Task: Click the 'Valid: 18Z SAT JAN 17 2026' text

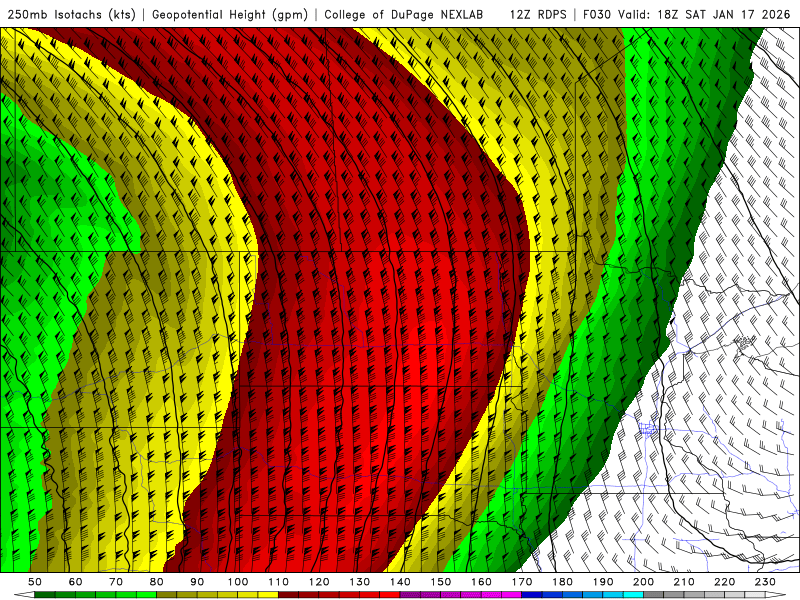Action: (704, 14)
